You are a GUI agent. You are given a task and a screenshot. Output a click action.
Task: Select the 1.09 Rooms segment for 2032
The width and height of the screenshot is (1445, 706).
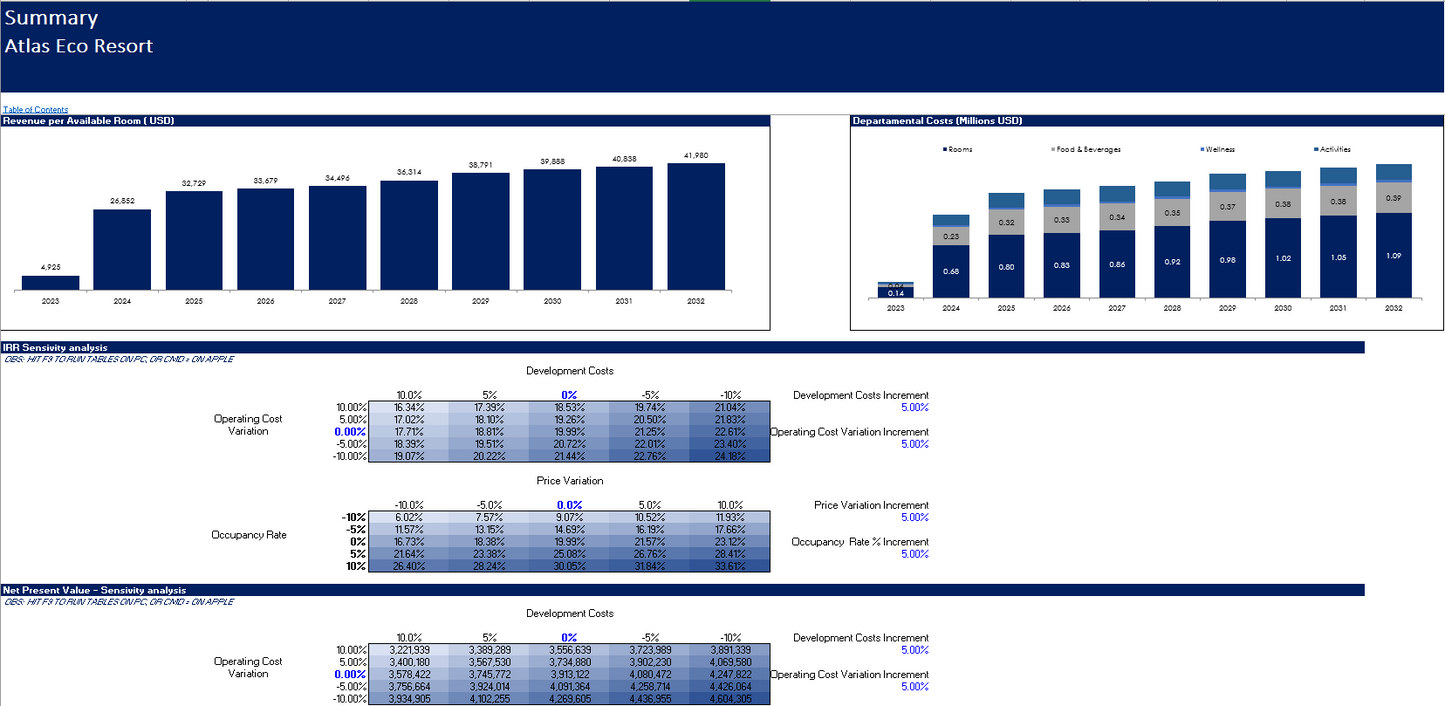point(1393,255)
